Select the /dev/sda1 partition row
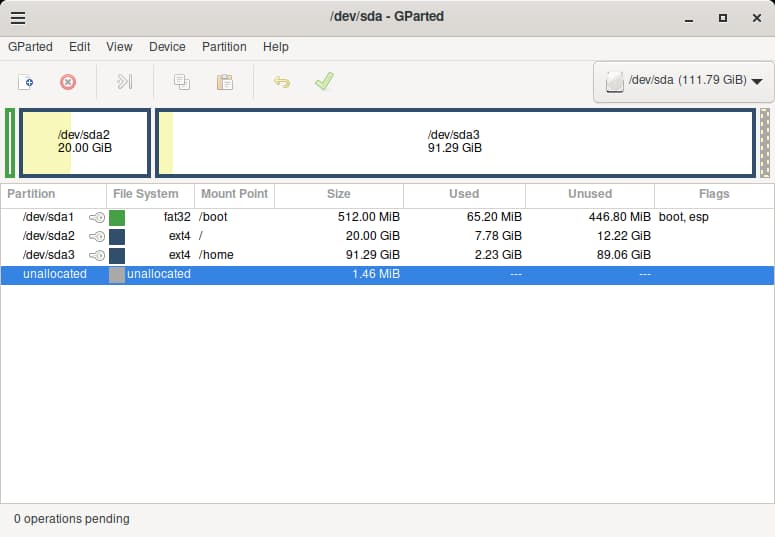775x537 pixels. [x=387, y=217]
